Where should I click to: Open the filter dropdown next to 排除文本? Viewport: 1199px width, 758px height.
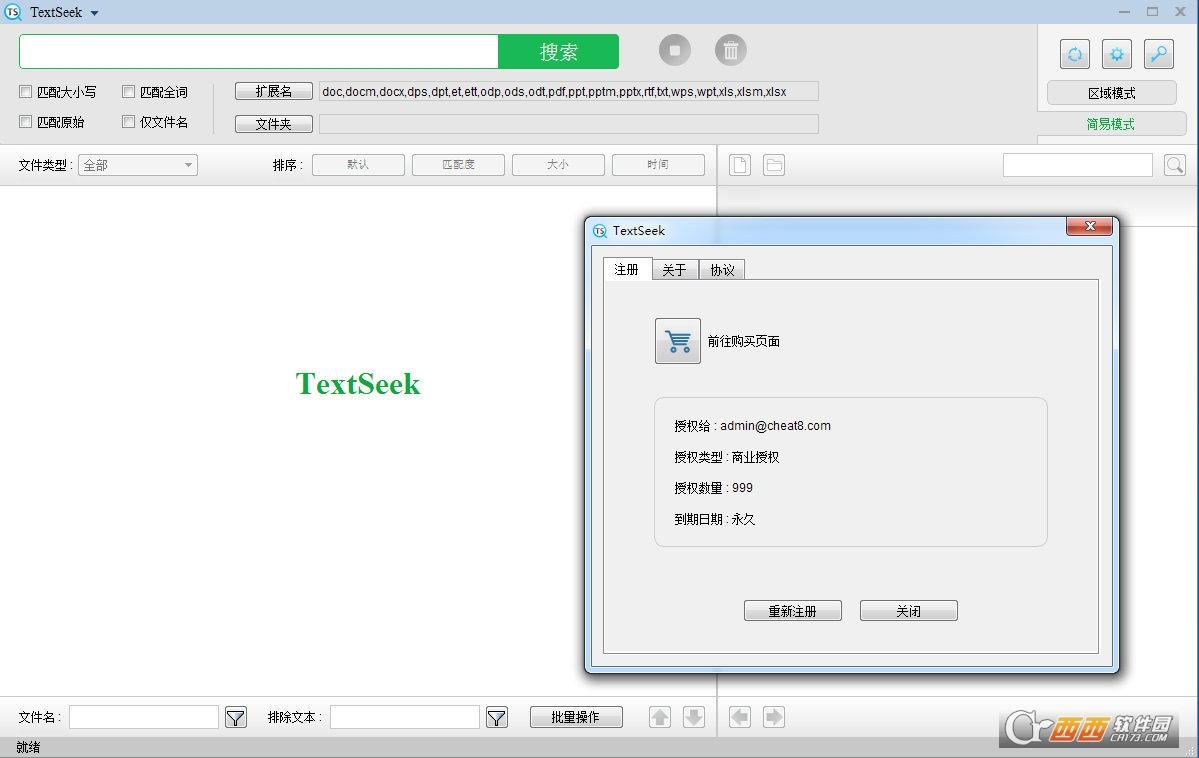[497, 717]
